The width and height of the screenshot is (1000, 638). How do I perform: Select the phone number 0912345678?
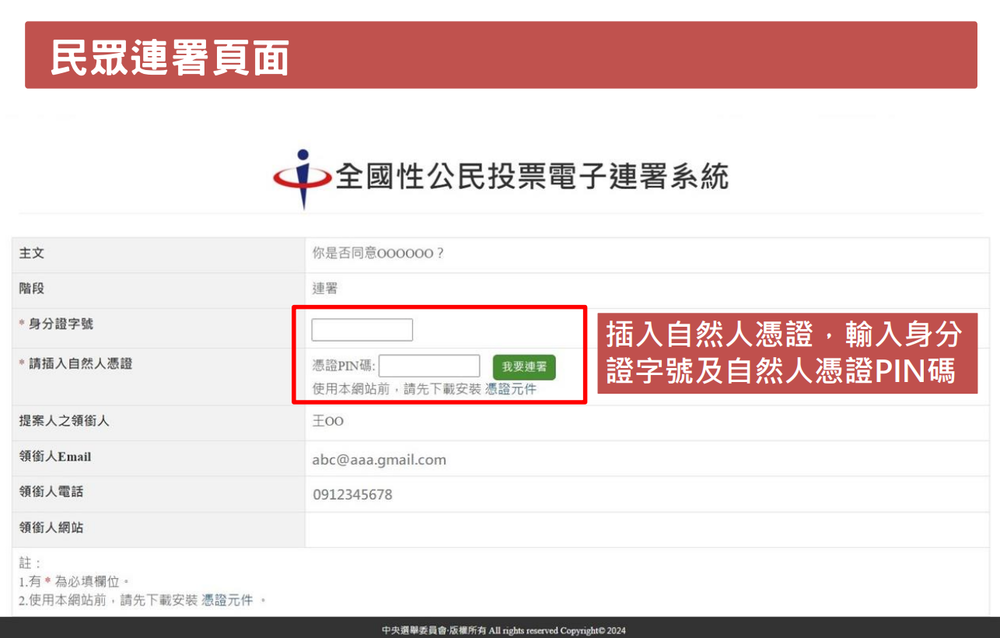(352, 495)
